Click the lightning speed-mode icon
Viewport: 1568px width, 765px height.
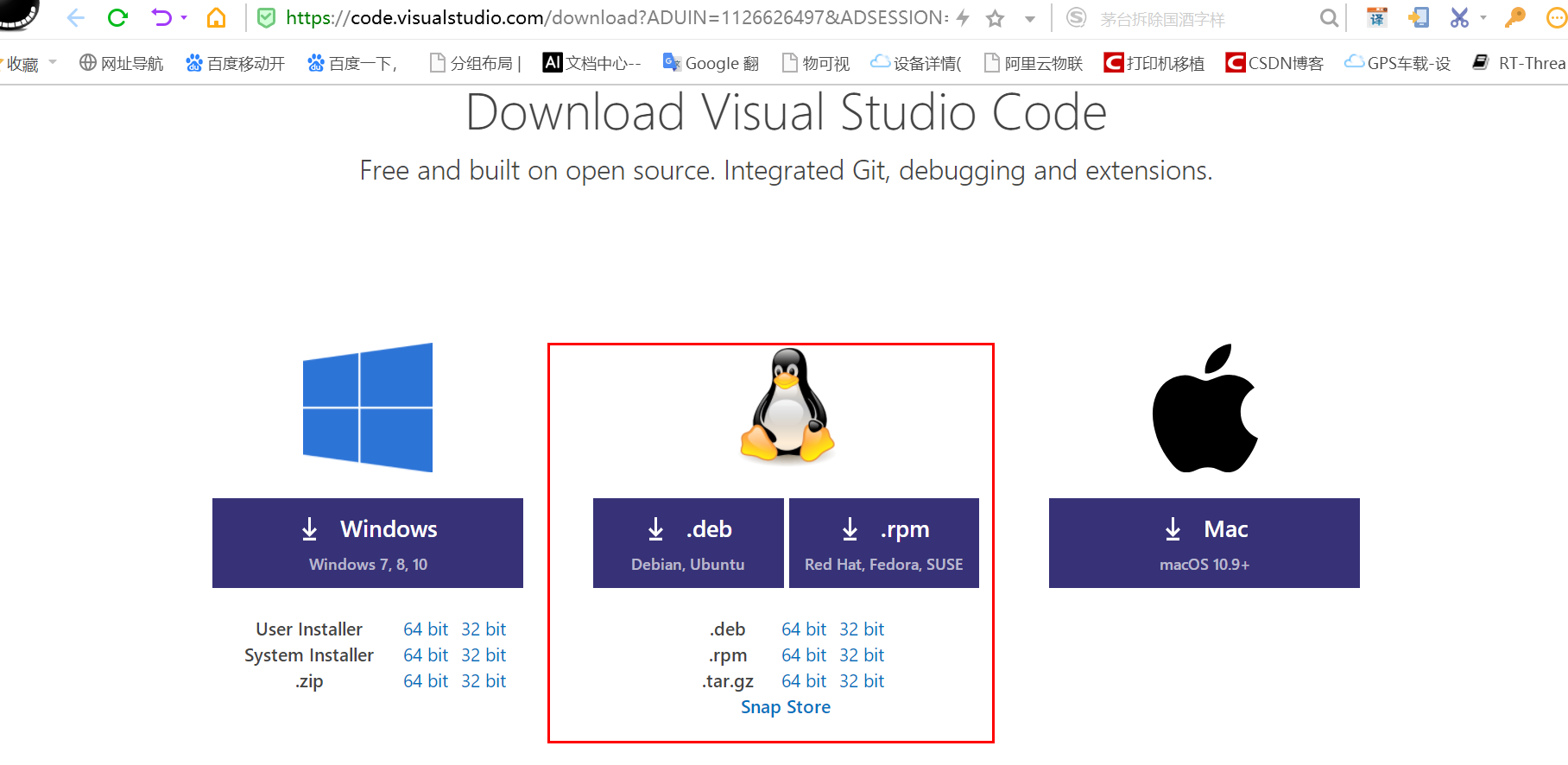coord(963,18)
